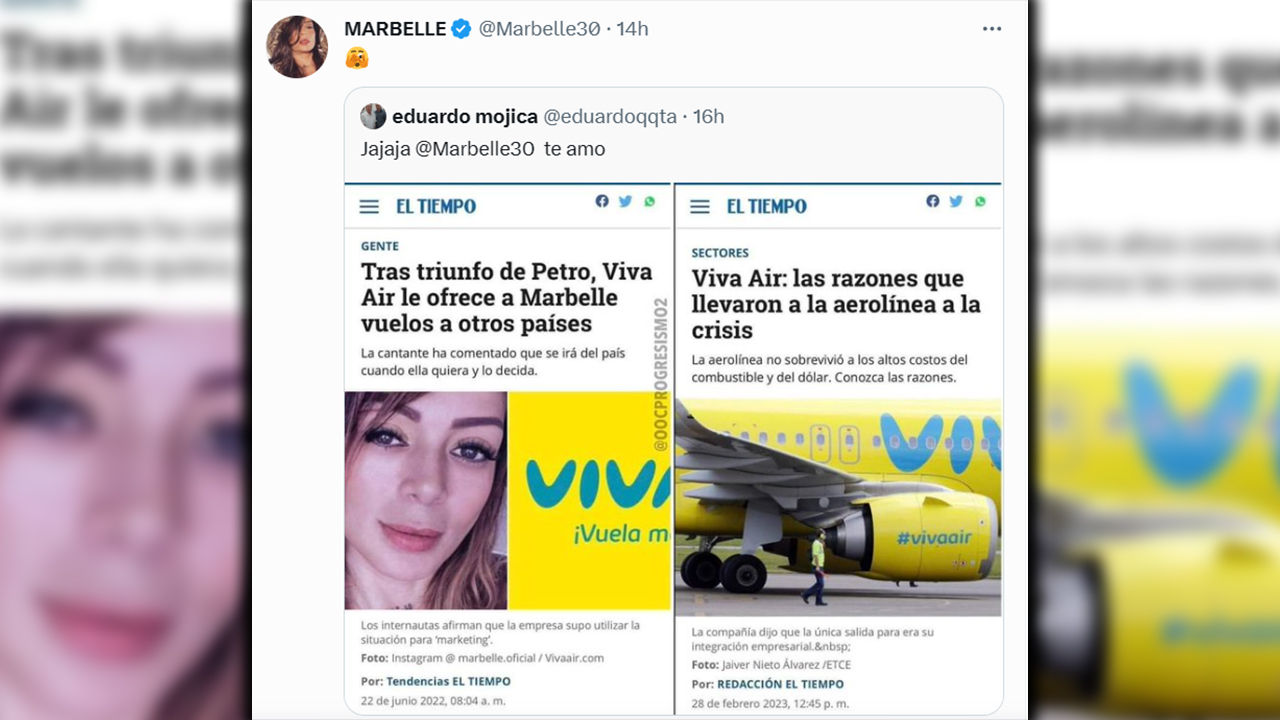Click the @eduardoqqta handle in the quoted tweet
The width and height of the screenshot is (1280, 720).
[x=610, y=117]
